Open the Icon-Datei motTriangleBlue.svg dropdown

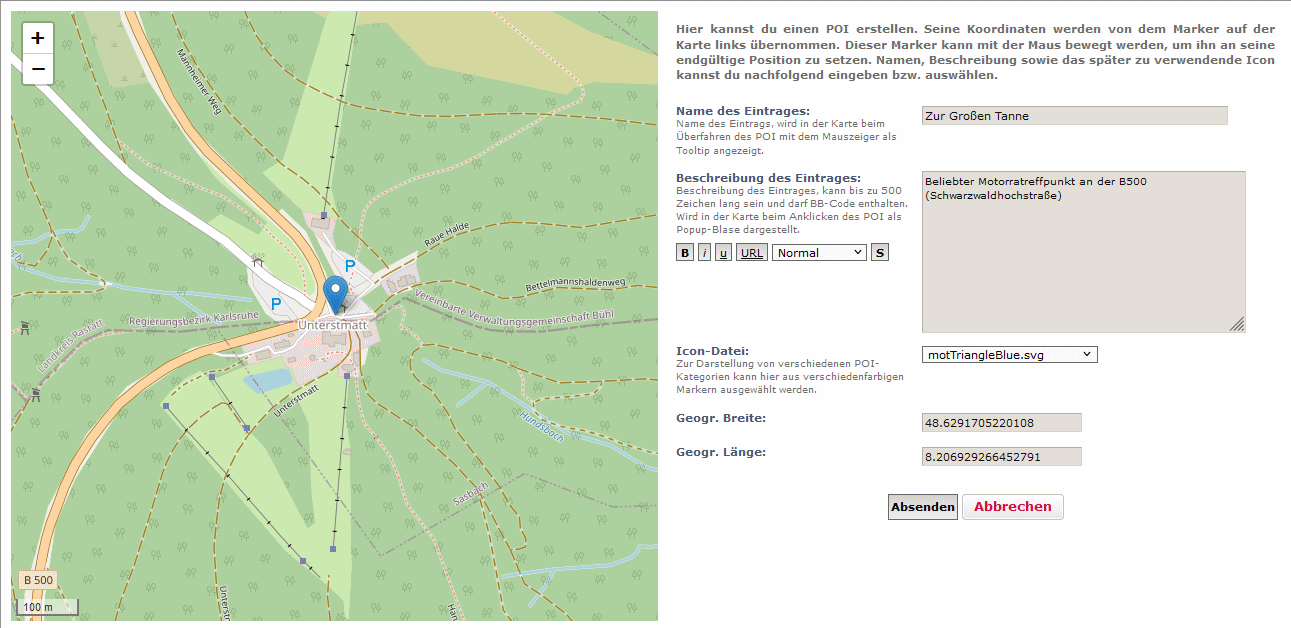coord(1009,354)
